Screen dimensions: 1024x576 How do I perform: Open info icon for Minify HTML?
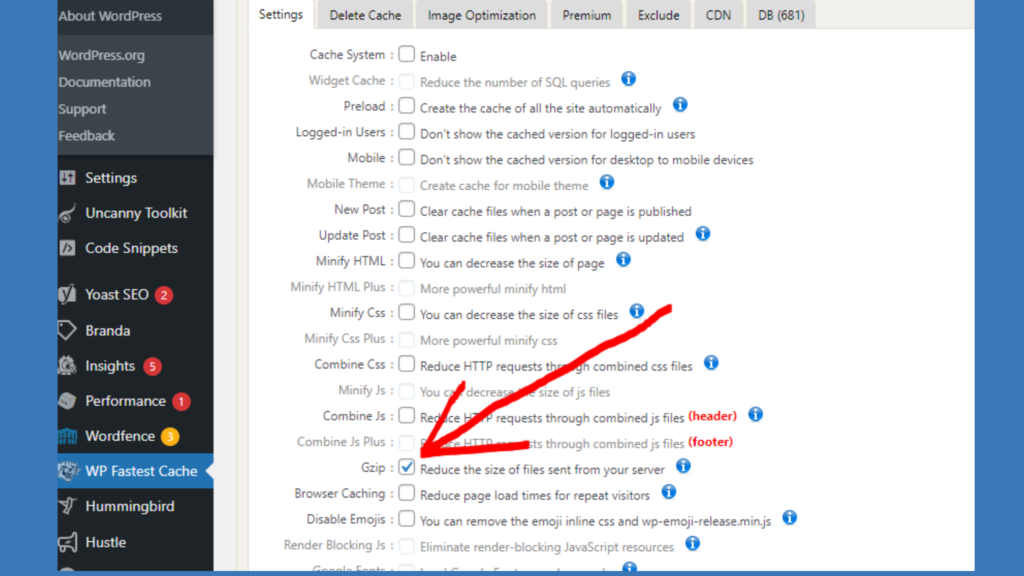pyautogui.click(x=624, y=259)
